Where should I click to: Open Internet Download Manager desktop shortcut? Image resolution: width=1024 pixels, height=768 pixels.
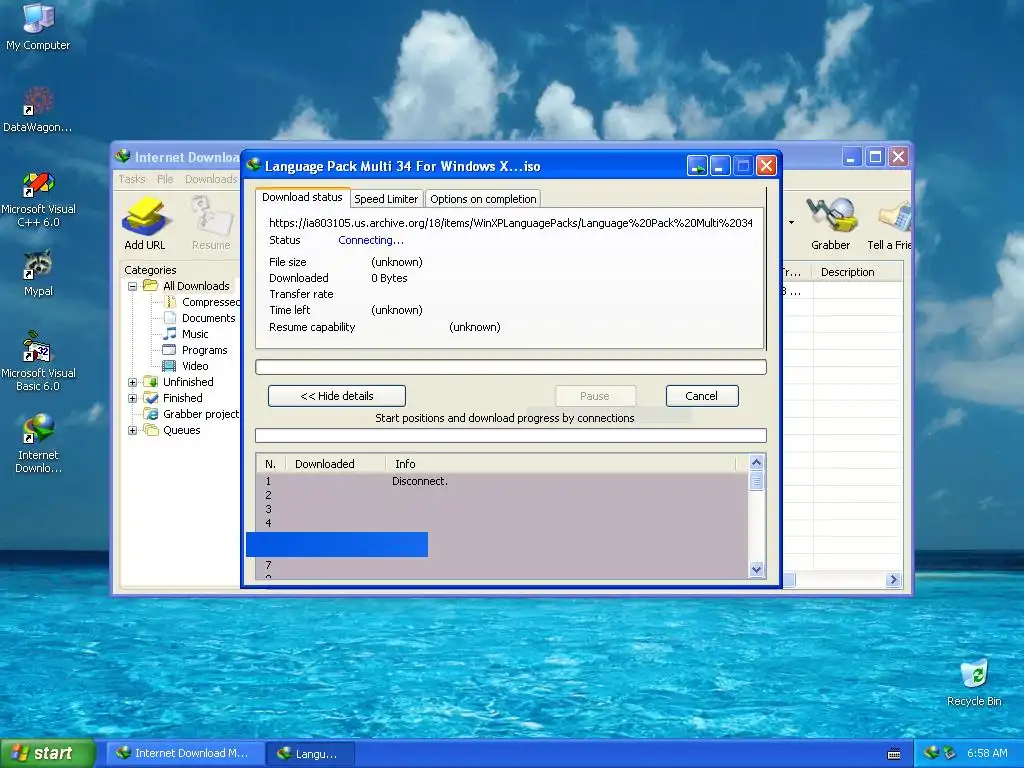38,443
